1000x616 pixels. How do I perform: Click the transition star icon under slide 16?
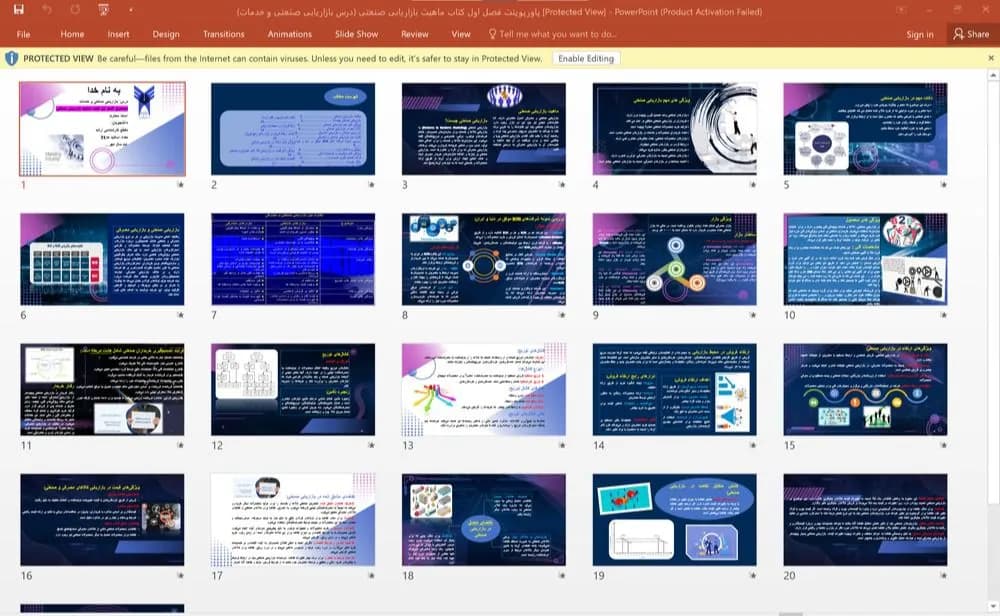(180, 575)
